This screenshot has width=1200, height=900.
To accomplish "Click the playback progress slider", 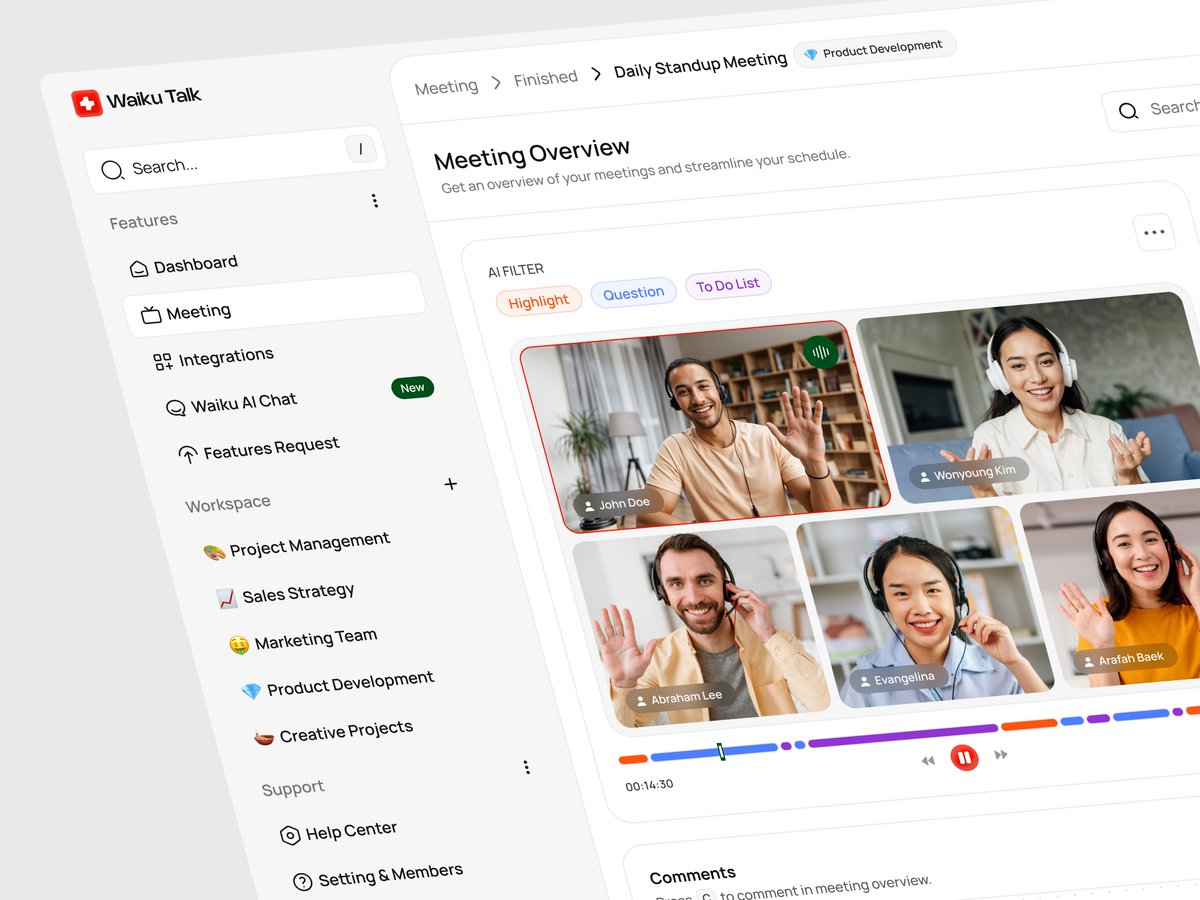I will (x=722, y=749).
